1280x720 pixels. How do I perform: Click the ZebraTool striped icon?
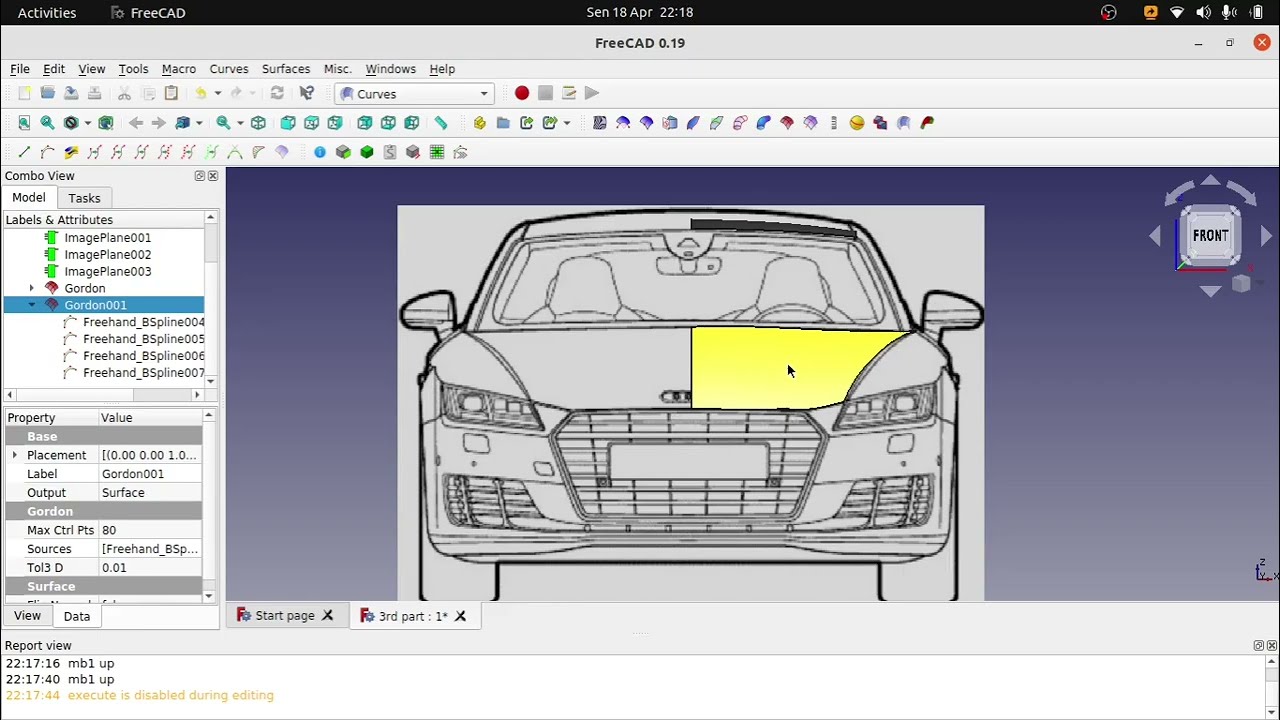point(600,123)
